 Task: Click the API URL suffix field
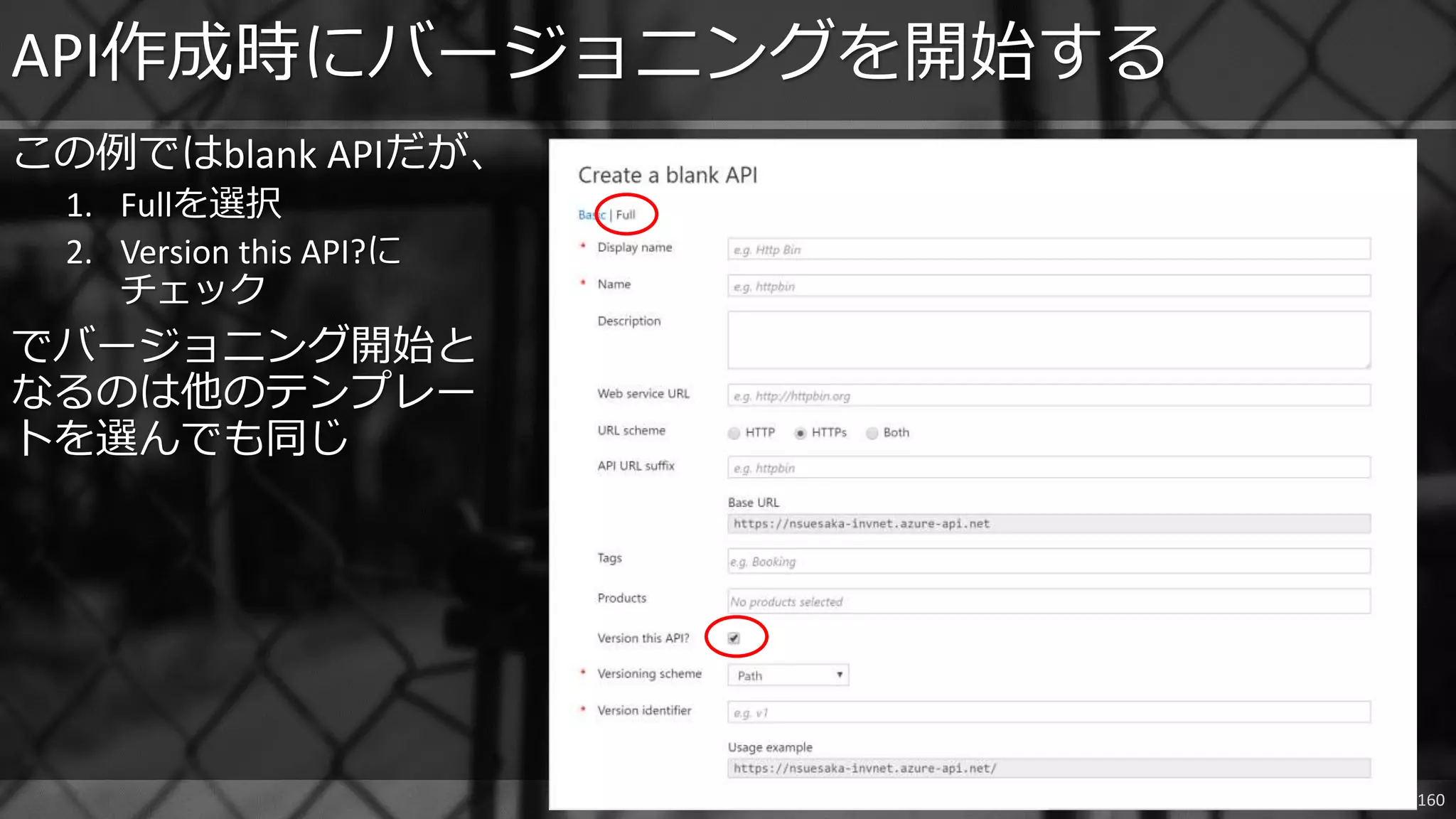point(1049,468)
